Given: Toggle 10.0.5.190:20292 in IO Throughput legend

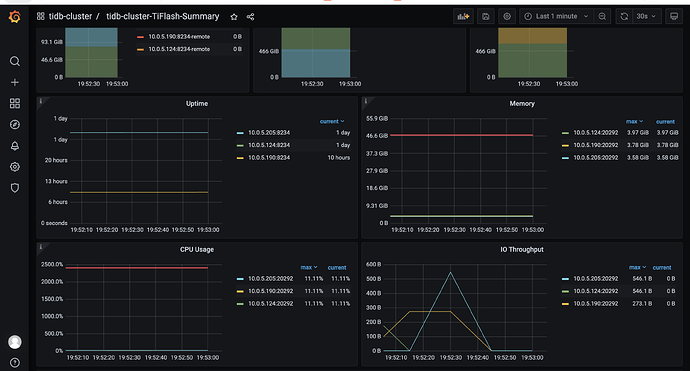Looking at the screenshot, I should tap(595, 304).
